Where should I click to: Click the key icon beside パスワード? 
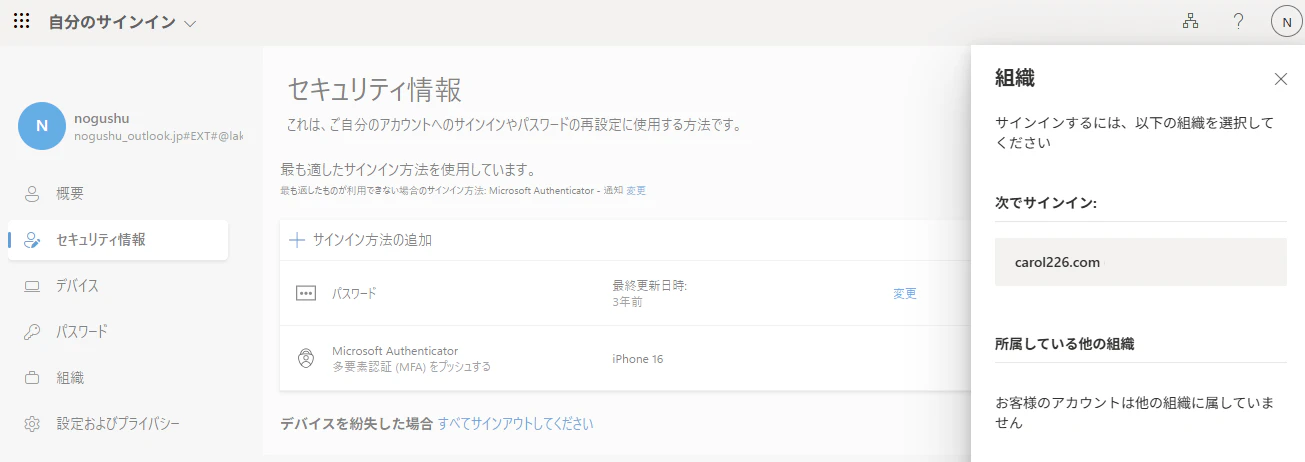coord(32,332)
